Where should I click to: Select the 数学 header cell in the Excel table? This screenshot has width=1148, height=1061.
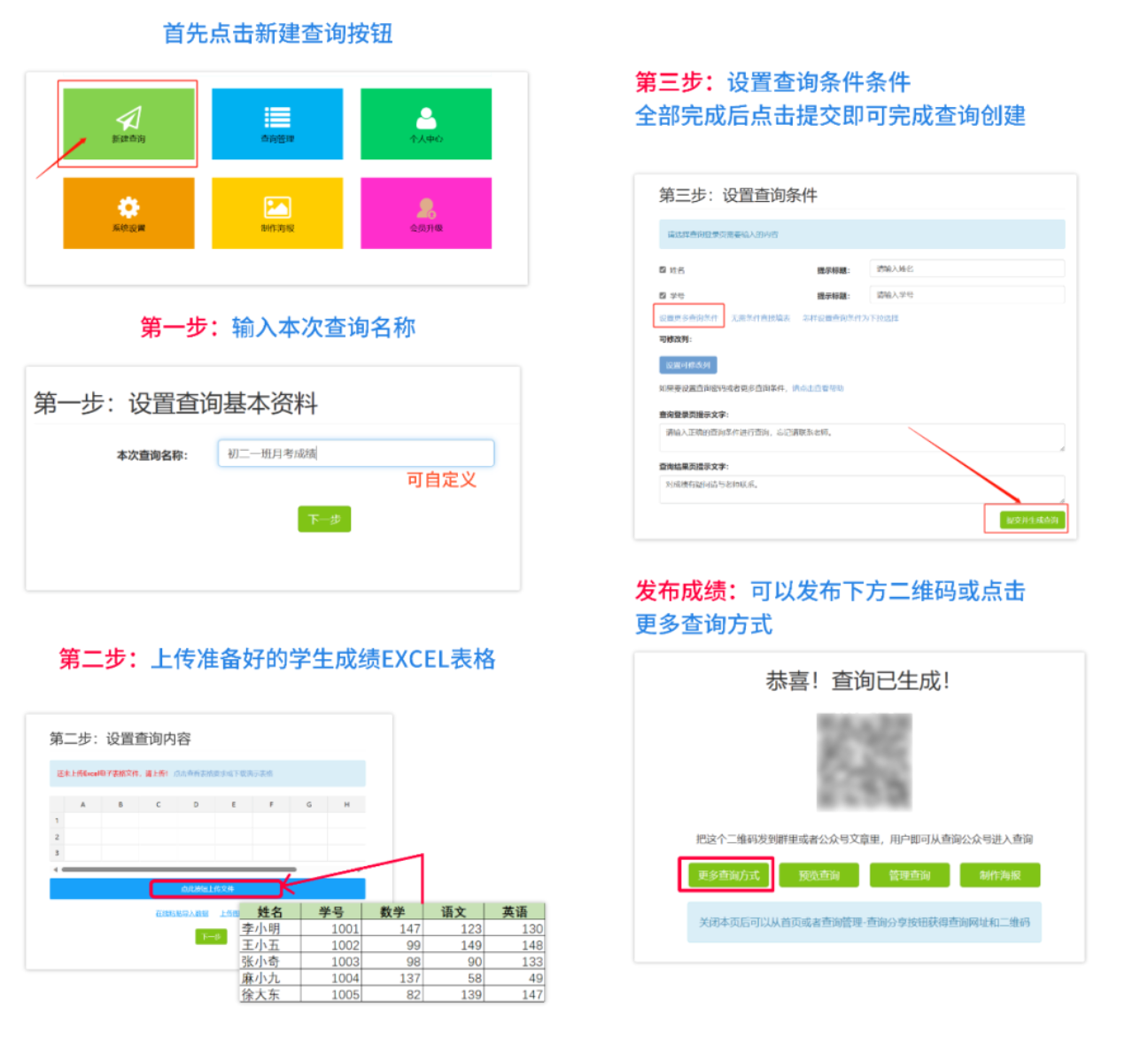392,911
